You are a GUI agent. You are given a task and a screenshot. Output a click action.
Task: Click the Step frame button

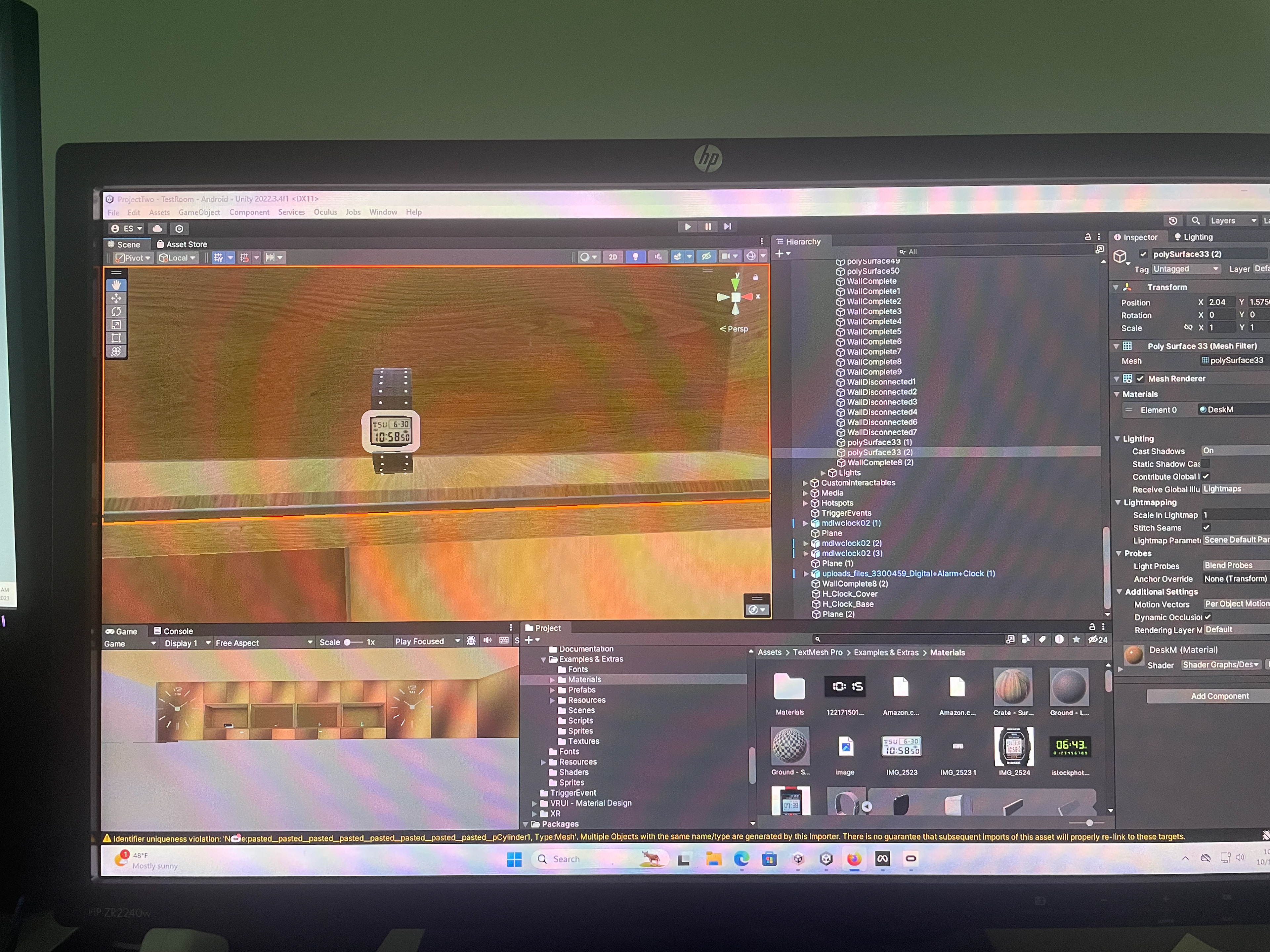point(728,226)
